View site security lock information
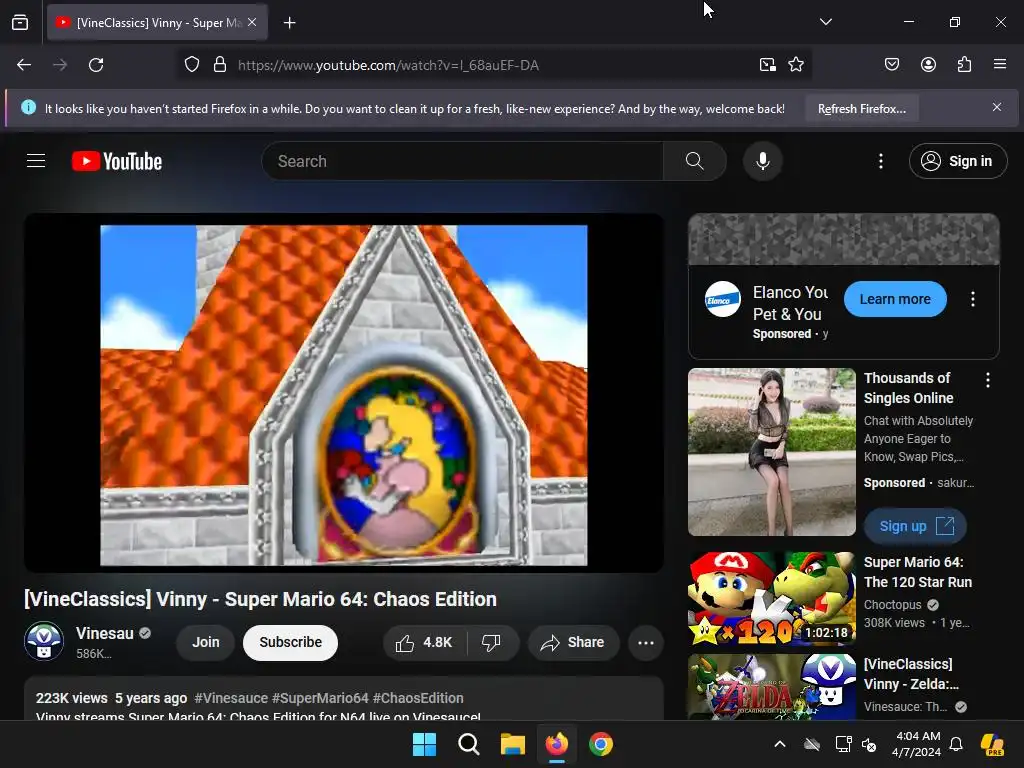The image size is (1024, 768). coord(220,65)
